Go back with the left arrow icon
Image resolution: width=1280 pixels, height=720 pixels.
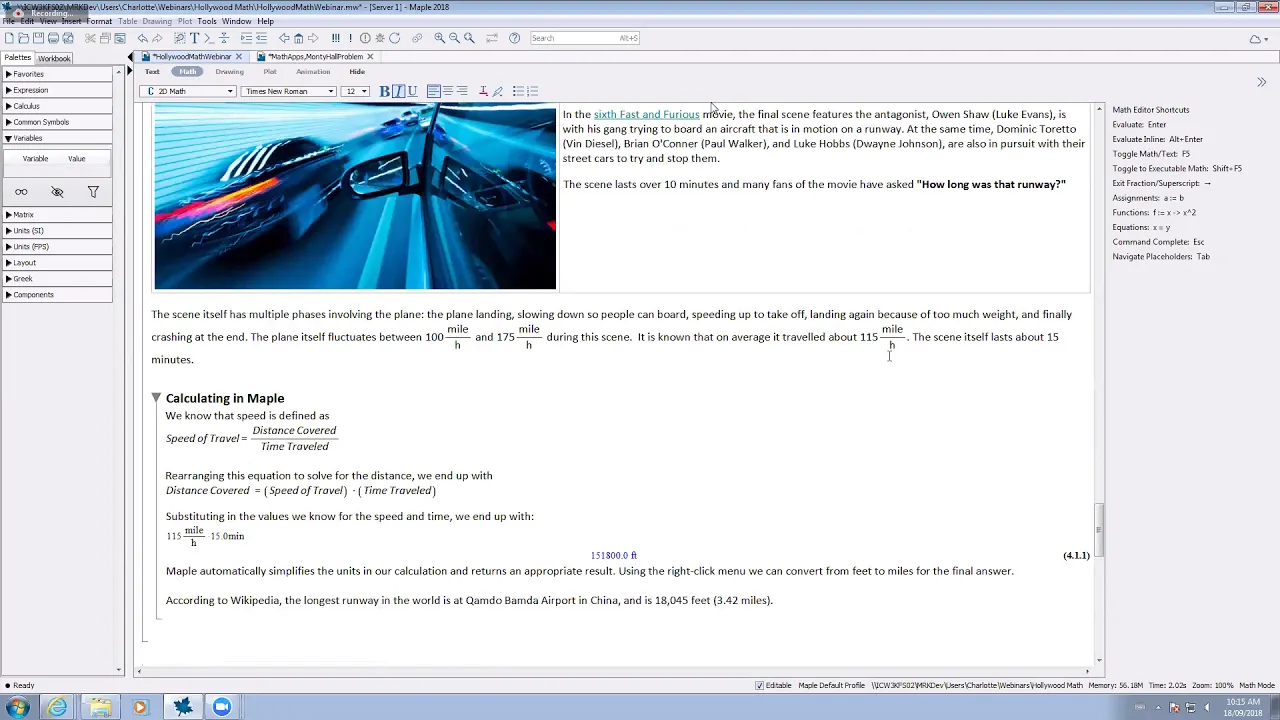[x=284, y=38]
